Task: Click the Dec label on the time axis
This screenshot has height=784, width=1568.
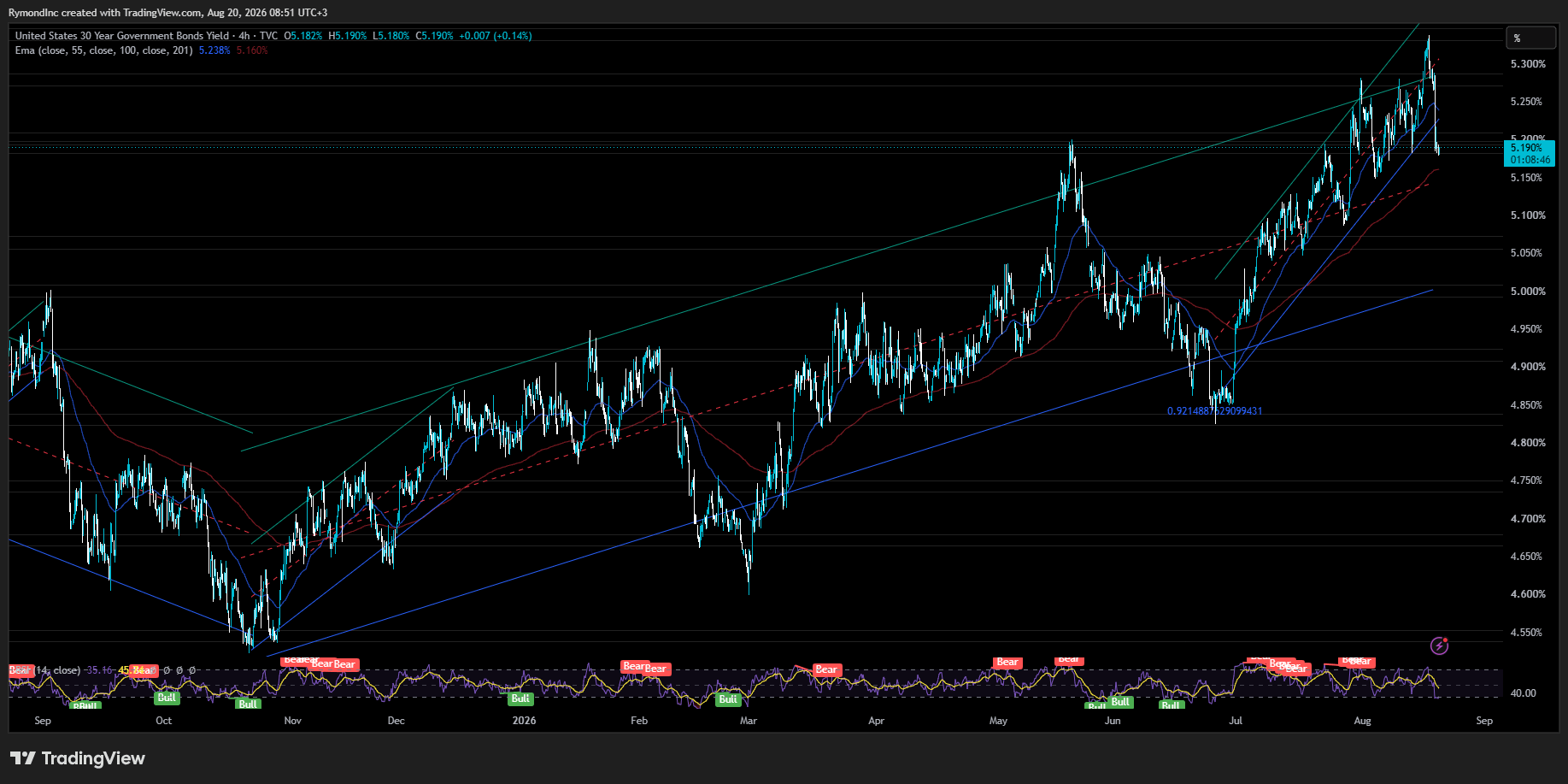Action: [x=396, y=721]
